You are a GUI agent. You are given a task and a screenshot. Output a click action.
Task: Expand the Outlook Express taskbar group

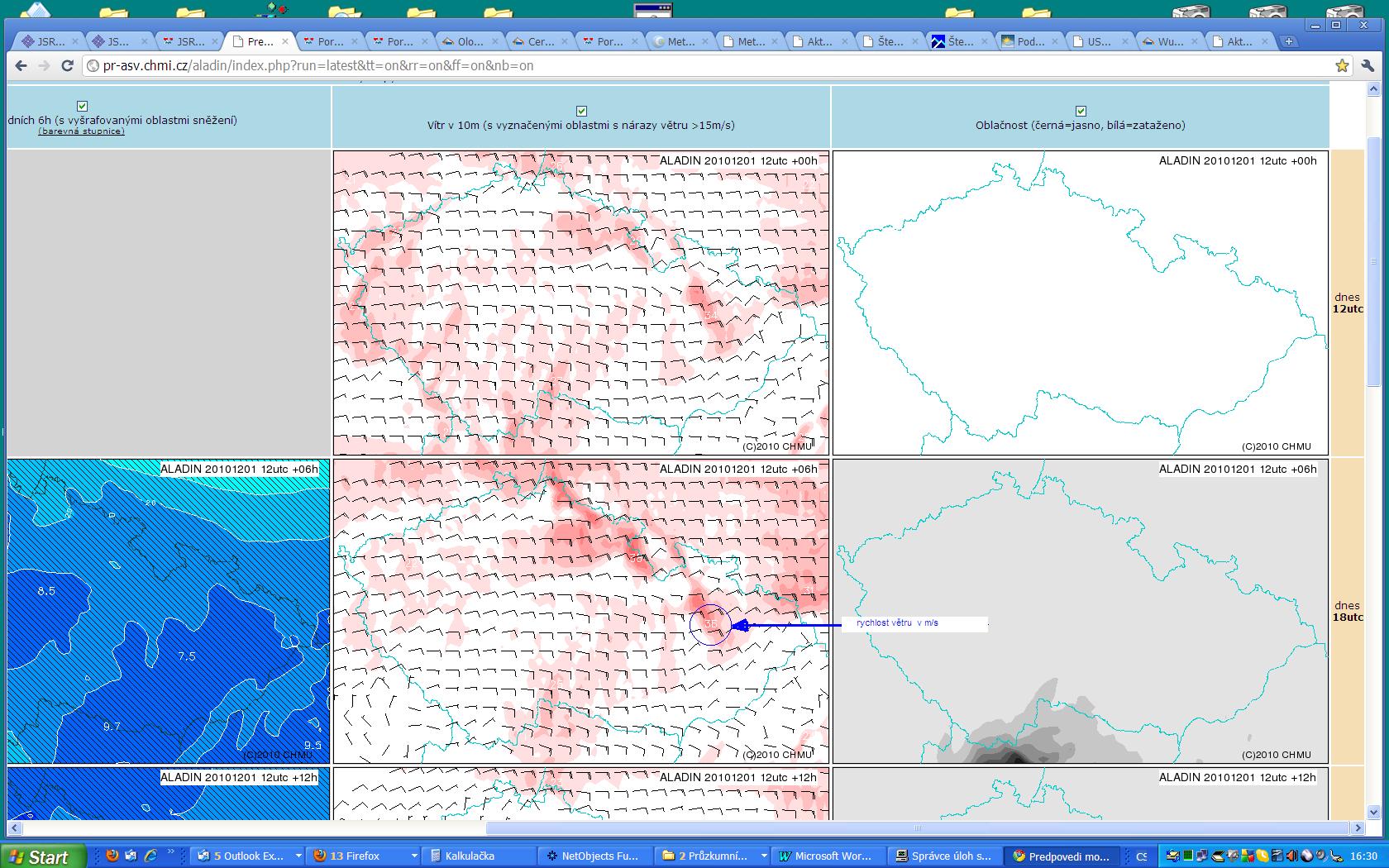298,856
